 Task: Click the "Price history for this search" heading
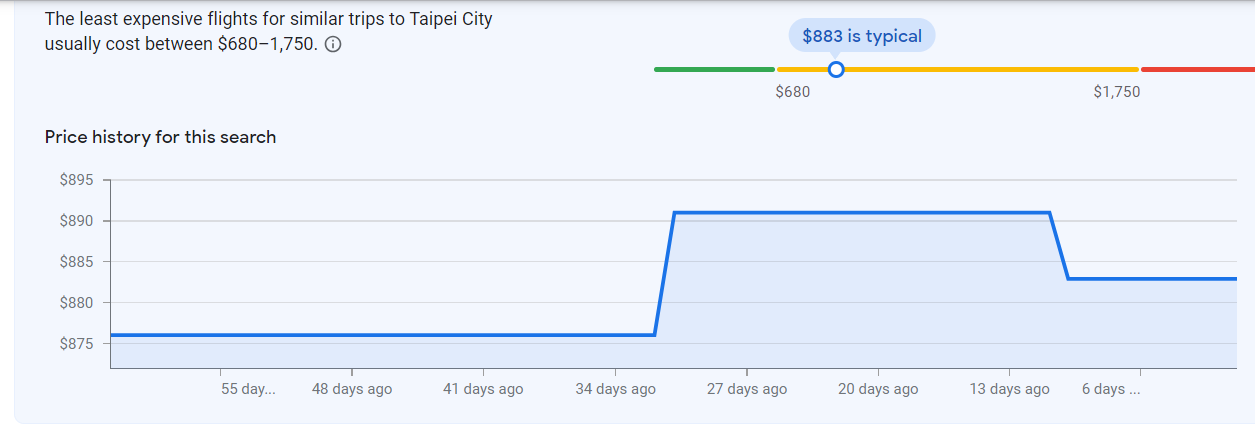[160, 137]
